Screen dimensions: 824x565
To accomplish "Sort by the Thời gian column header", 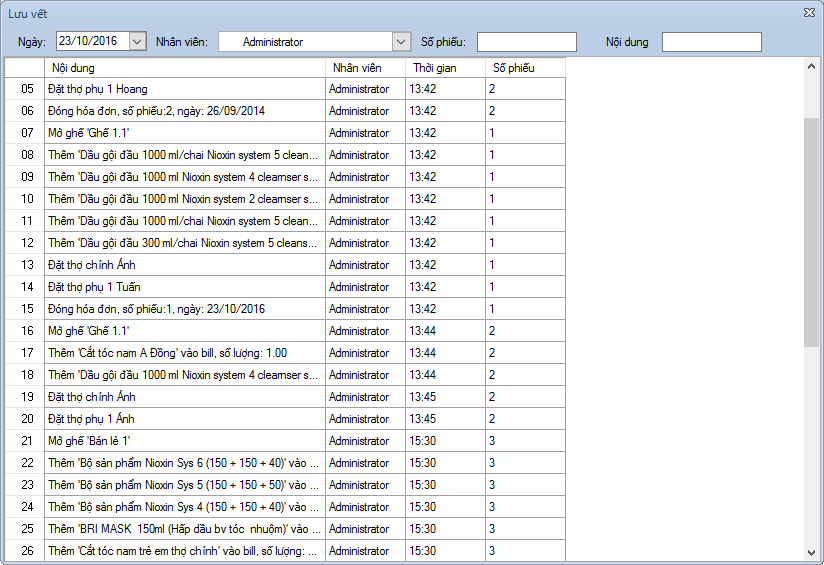I will (445, 68).
